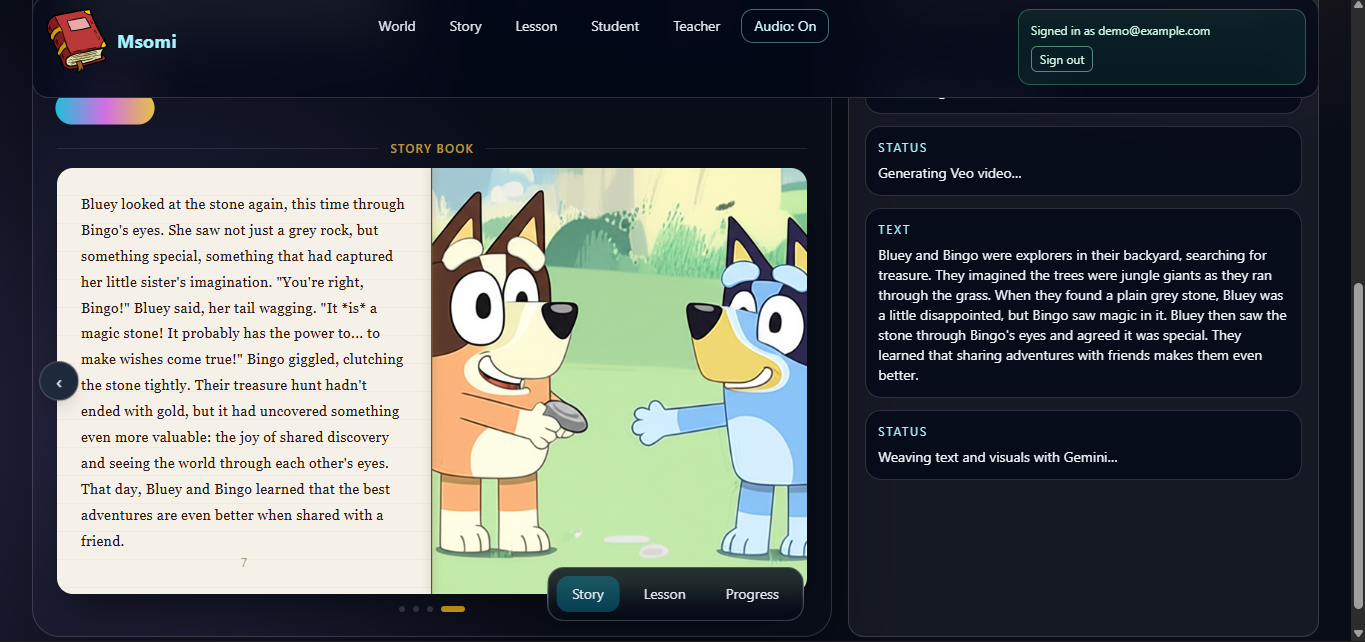Click the Msomi brand name
The width and height of the screenshot is (1365, 642).
tap(147, 41)
